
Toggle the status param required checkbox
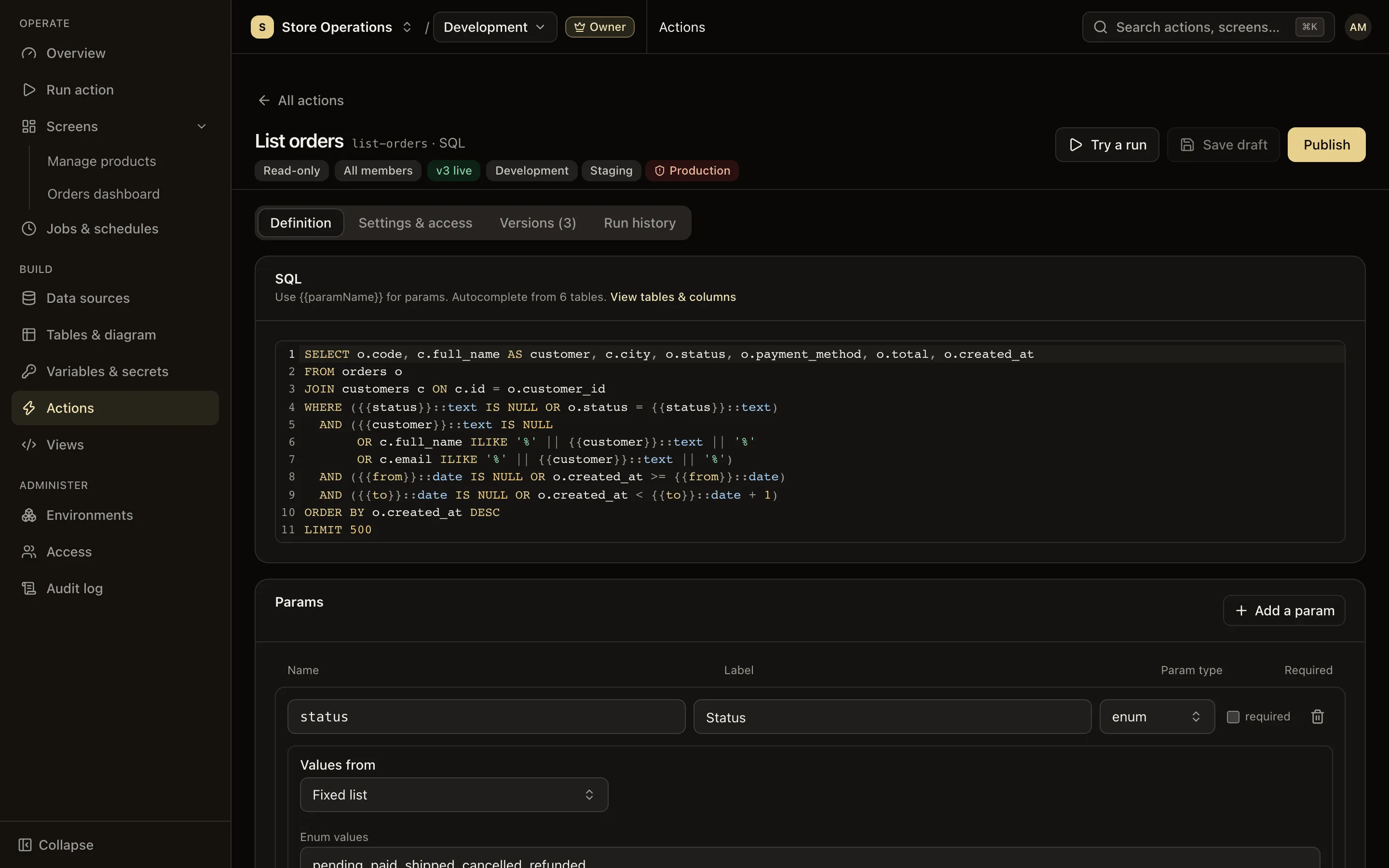[x=1233, y=717]
